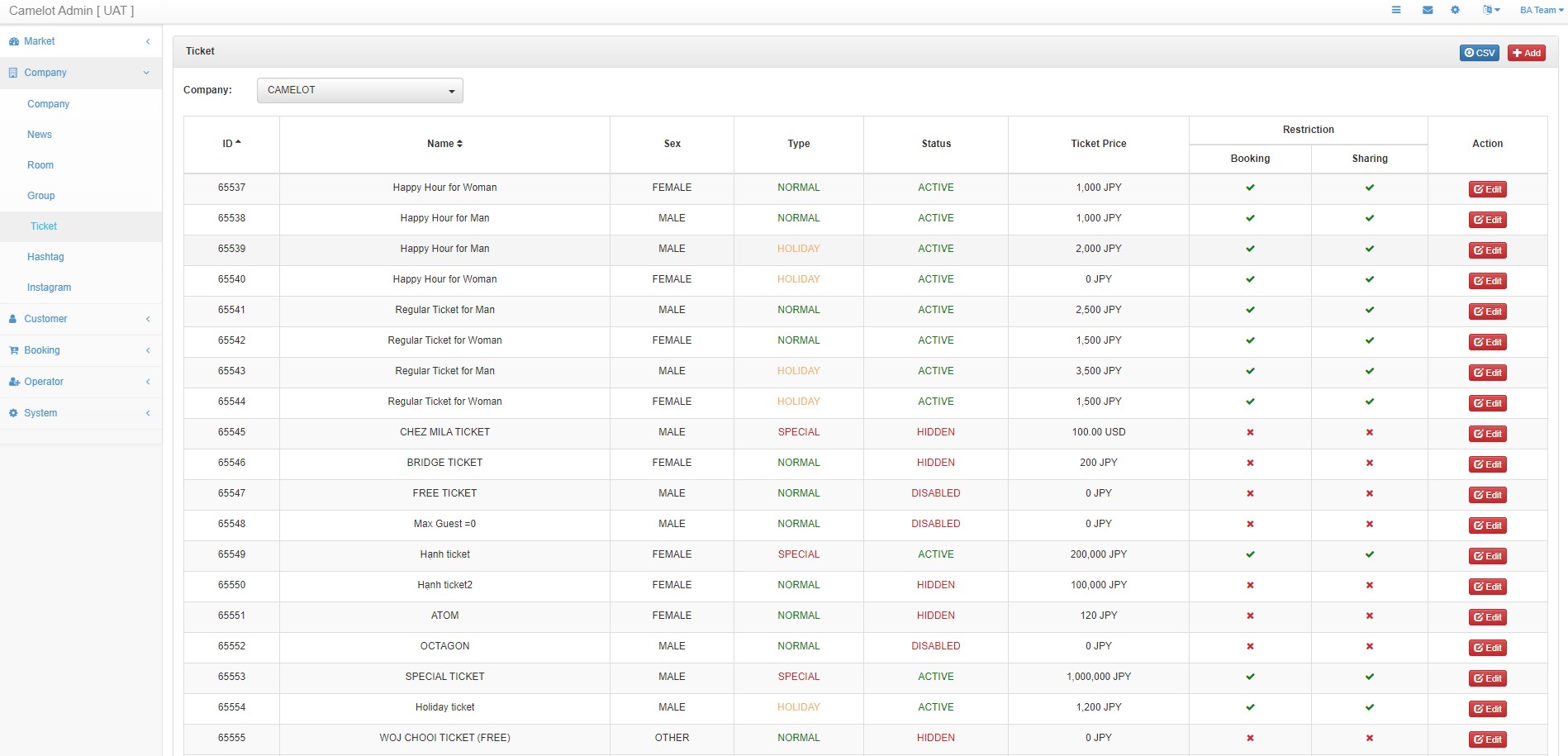The image size is (1568, 756).
Task: Open the language selector dropdown
Action: pyautogui.click(x=1490, y=10)
